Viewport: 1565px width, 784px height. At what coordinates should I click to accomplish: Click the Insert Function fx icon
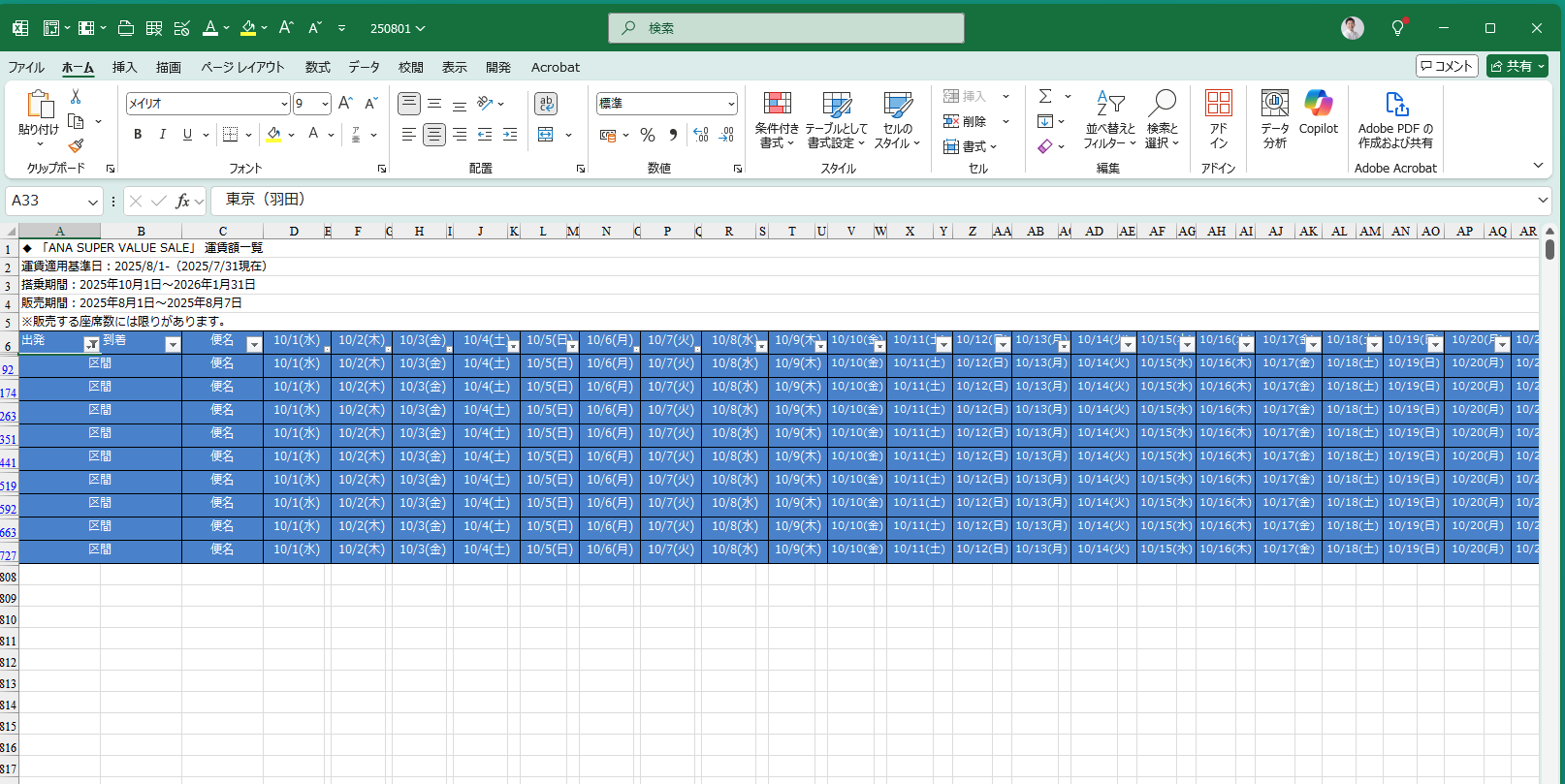[x=182, y=201]
